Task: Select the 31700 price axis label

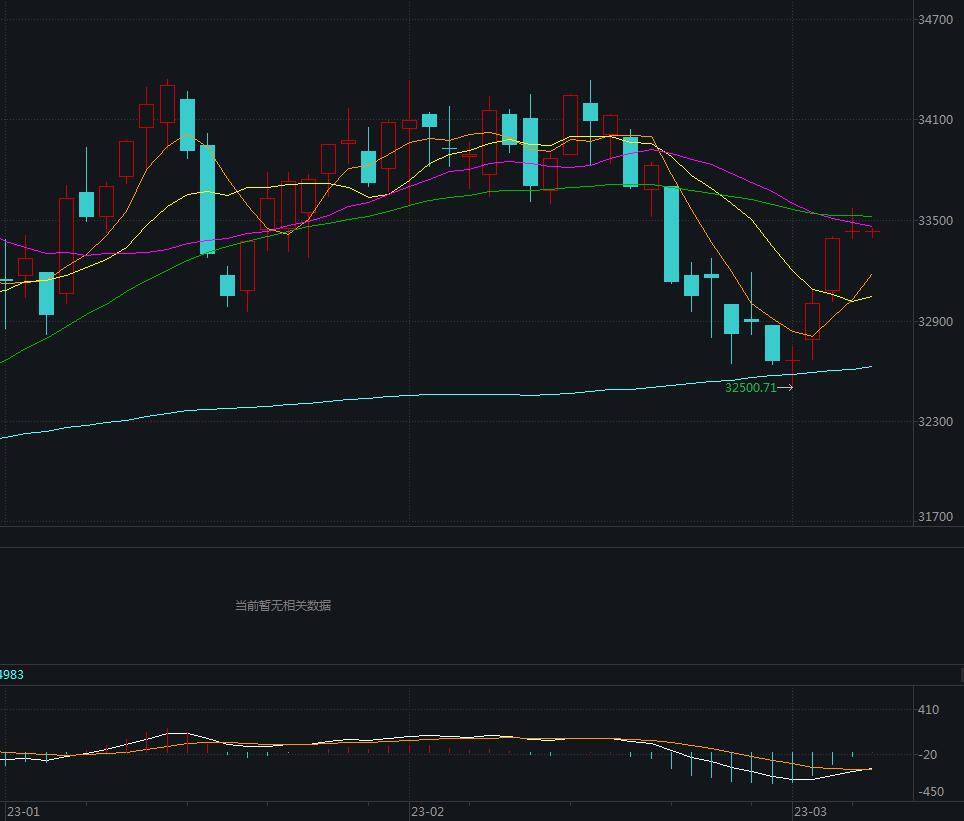Action: (x=935, y=517)
